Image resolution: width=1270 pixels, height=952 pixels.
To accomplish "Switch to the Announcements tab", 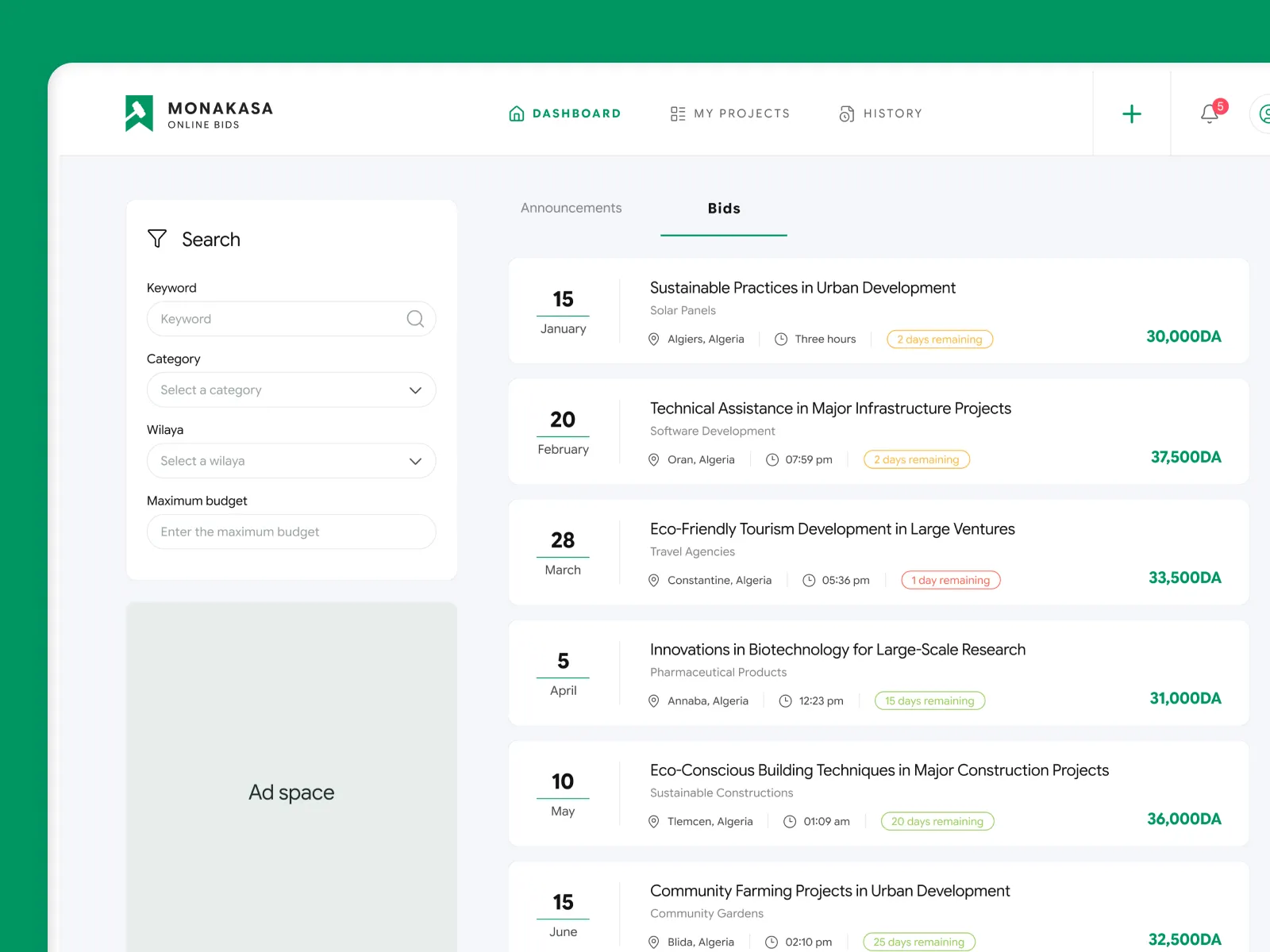I will 571,208.
